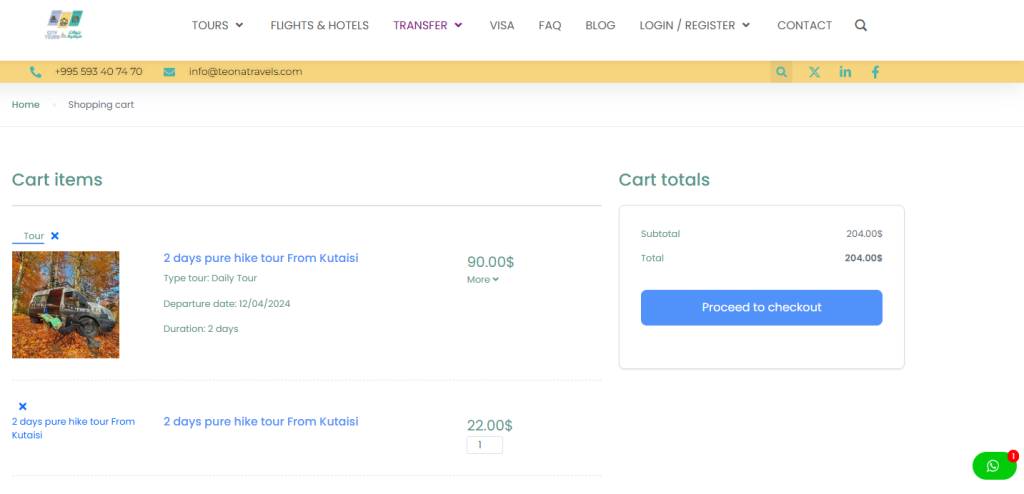Open the X (Twitter) social link
This screenshot has width=1024, height=494.
pyautogui.click(x=814, y=72)
